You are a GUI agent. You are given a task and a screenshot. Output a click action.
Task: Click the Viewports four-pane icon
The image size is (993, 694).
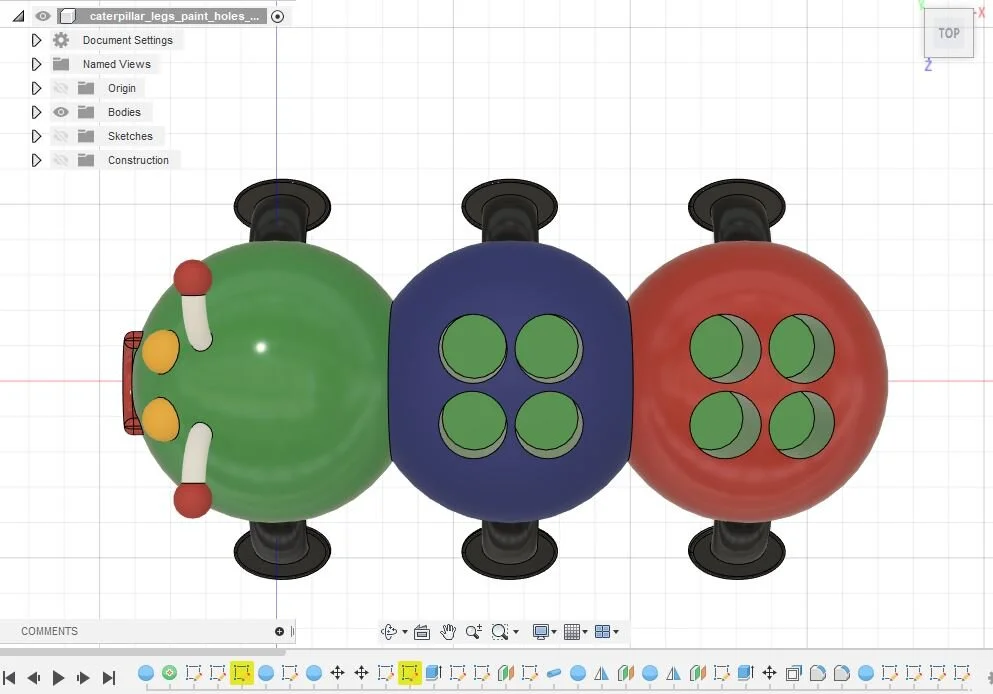pos(602,631)
